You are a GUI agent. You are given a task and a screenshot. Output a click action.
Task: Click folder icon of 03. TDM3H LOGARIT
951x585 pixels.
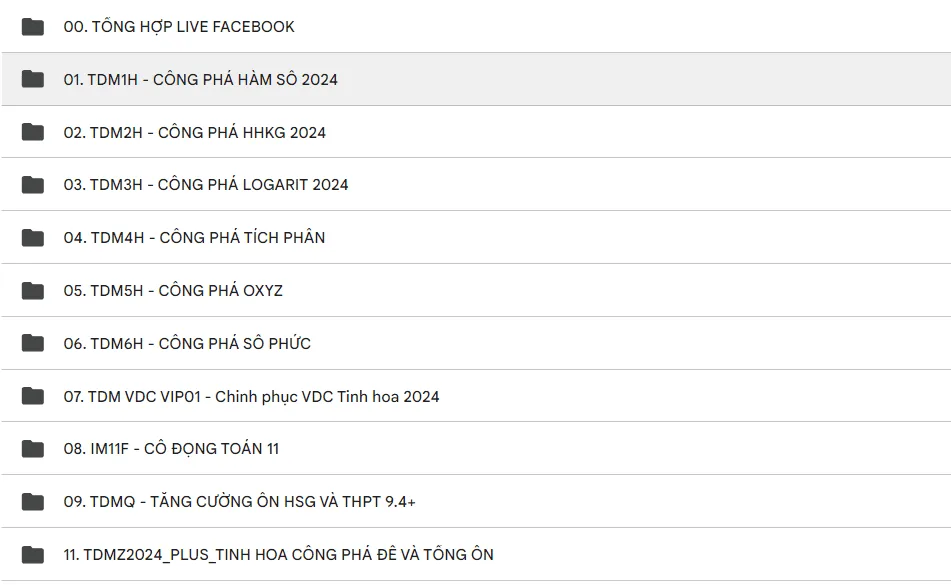coord(33,185)
